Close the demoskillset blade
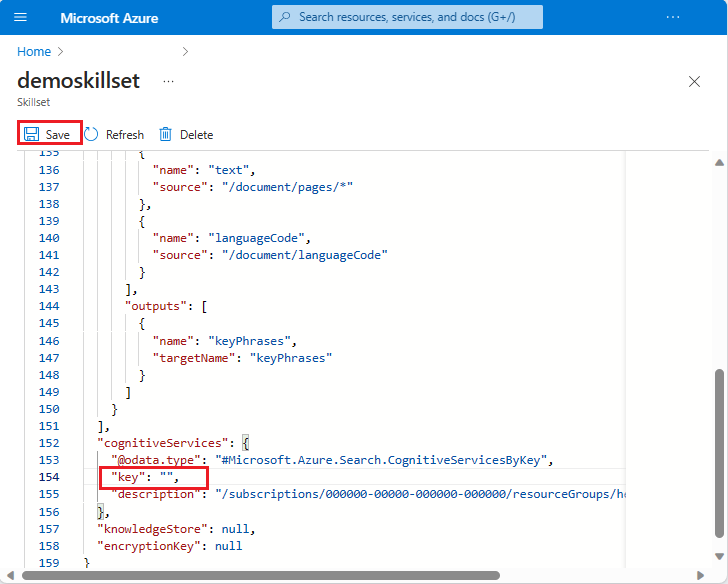This screenshot has height=584, width=728. [x=694, y=82]
